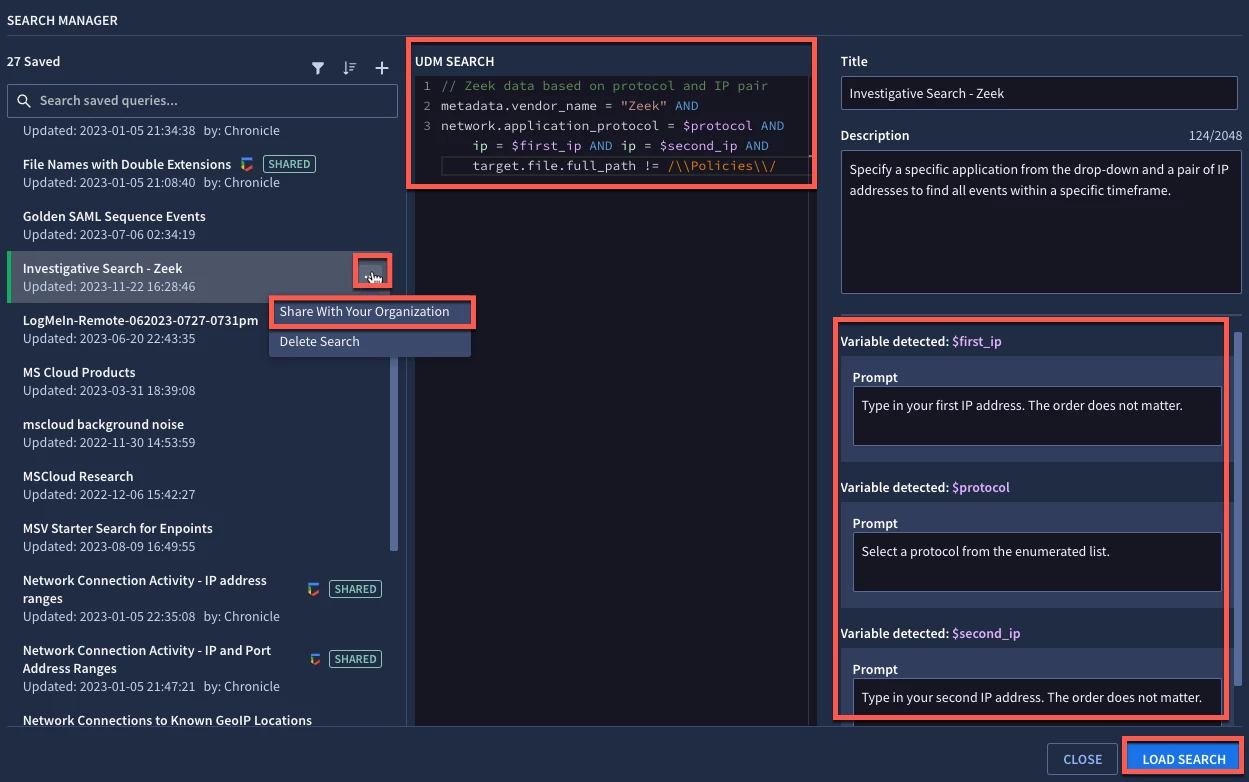This screenshot has width=1249, height=782.
Task: Select the MSCloud Research saved search
Action: (x=78, y=476)
